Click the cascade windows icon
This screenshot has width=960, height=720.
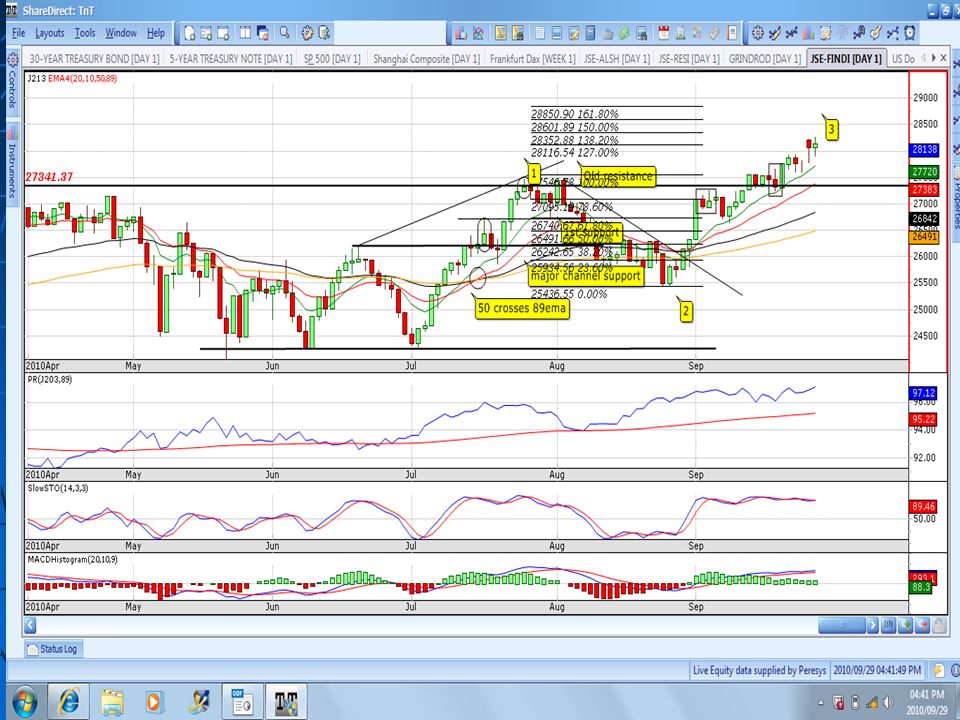click(x=263, y=33)
